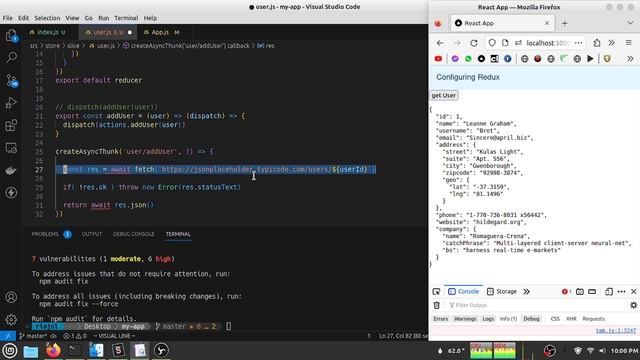This screenshot has width=640, height=360.
Task: Go back in Firefox
Action: (440, 43)
